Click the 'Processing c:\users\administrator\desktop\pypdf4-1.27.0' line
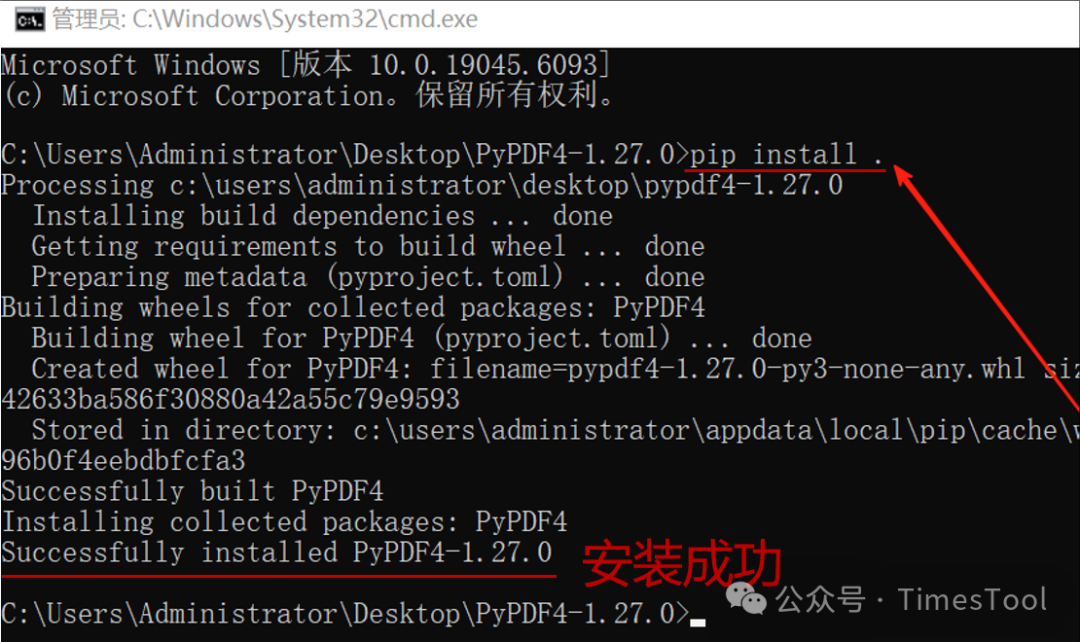The width and height of the screenshot is (1080, 642). [422, 185]
